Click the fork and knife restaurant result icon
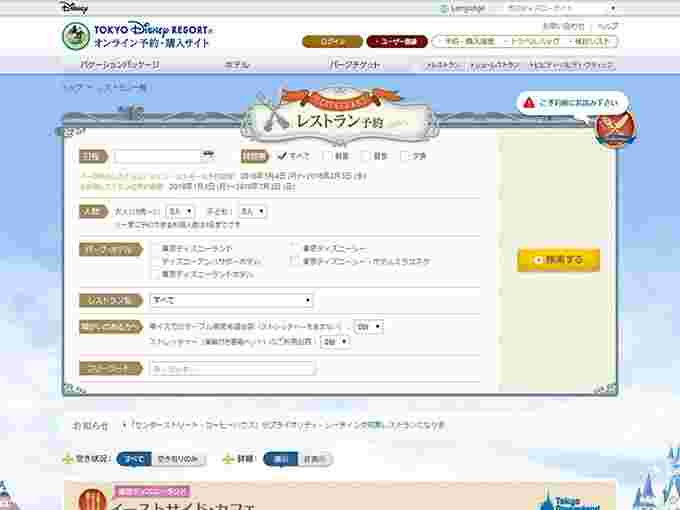 coord(92,500)
